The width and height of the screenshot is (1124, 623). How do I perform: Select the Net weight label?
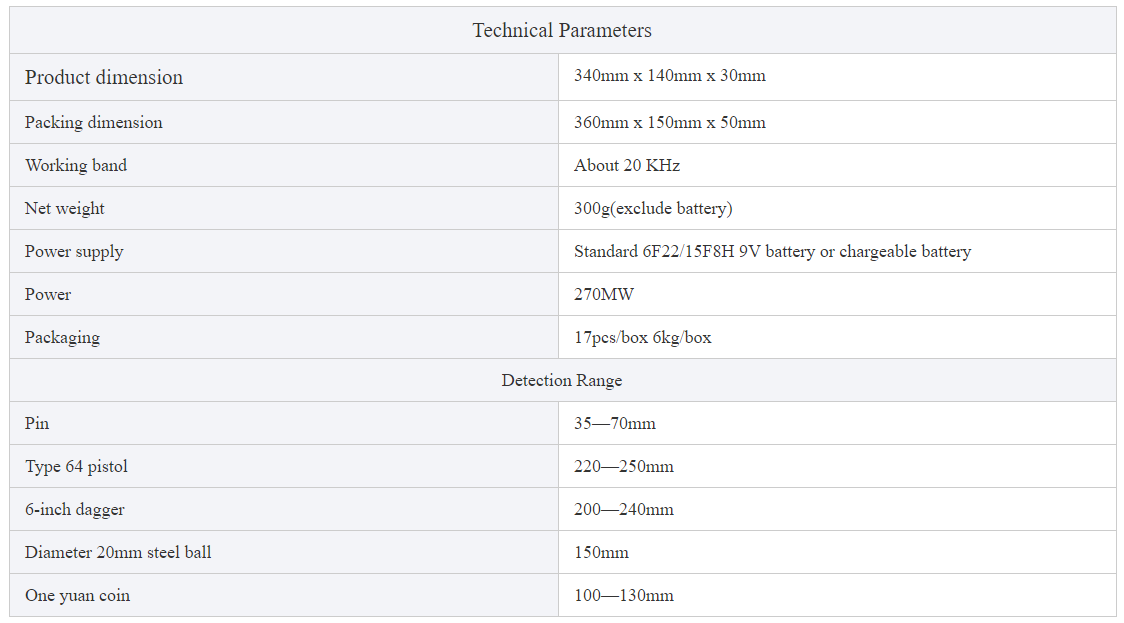point(65,209)
